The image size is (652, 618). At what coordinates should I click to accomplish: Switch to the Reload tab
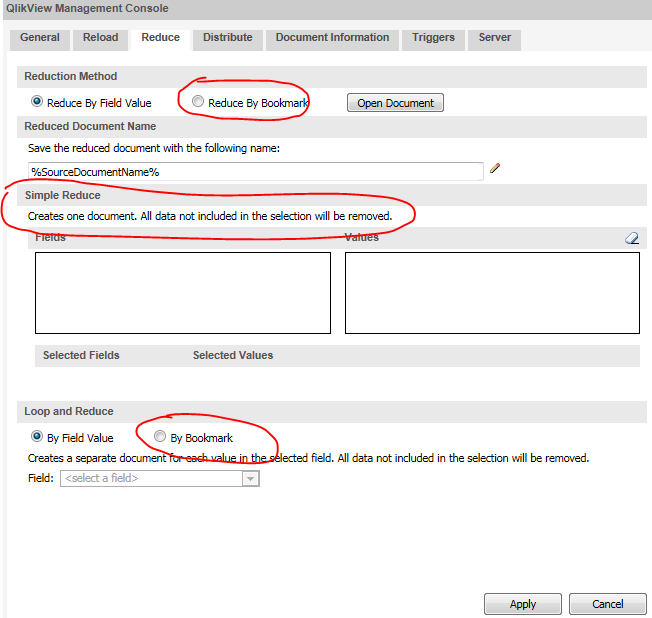click(x=100, y=39)
